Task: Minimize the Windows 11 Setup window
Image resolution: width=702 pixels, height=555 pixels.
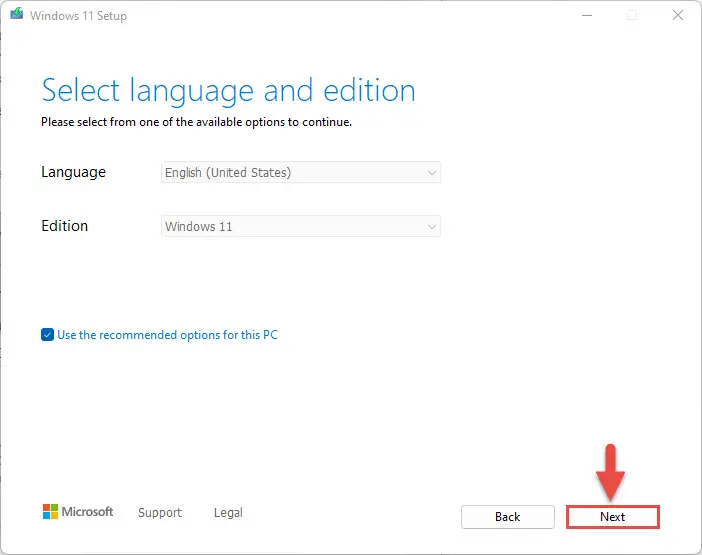Action: 587,16
